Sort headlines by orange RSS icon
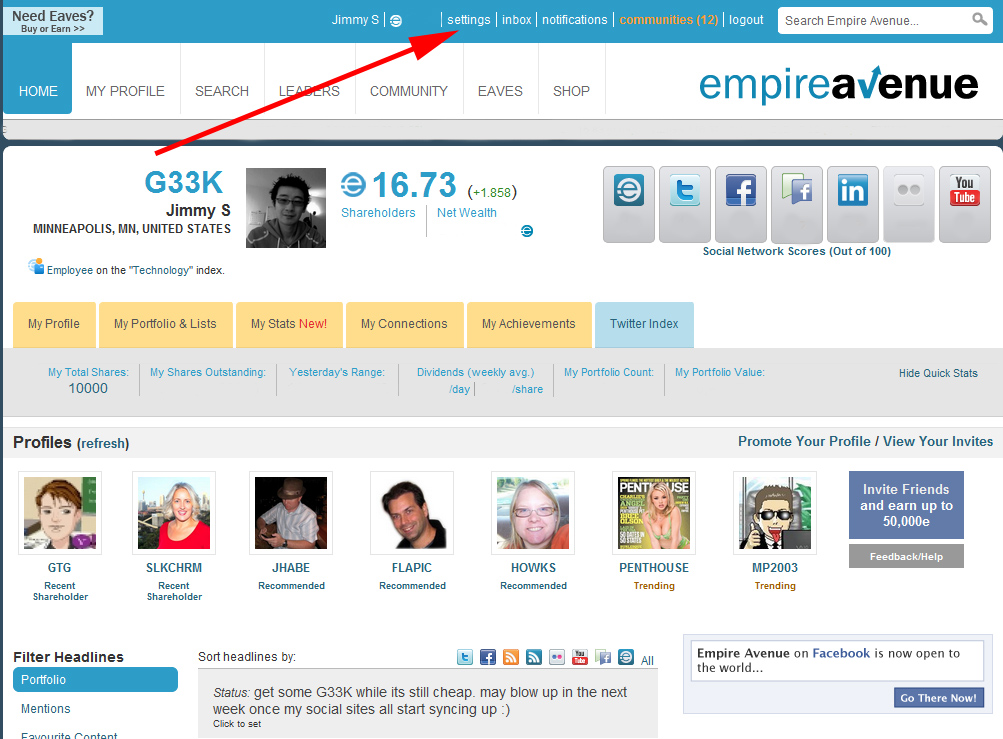Image resolution: width=1003 pixels, height=739 pixels. coord(511,657)
